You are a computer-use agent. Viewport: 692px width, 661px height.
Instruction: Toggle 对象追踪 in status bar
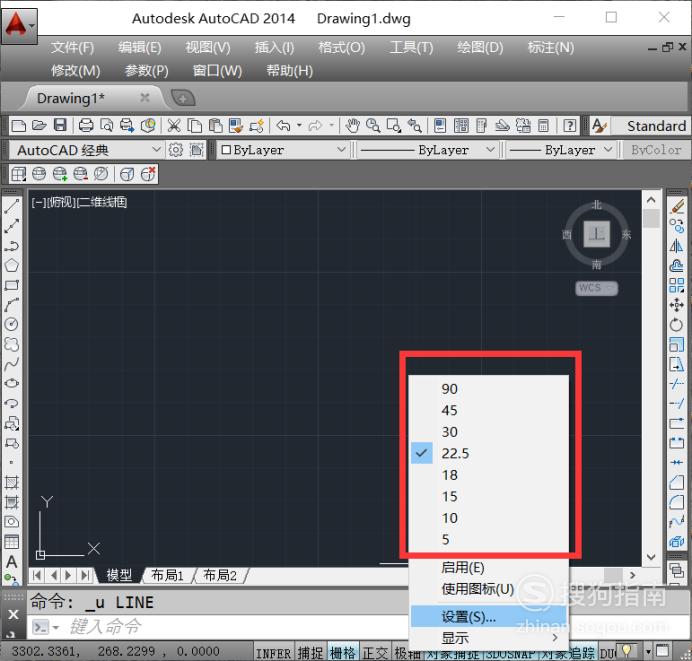[x=569, y=653]
